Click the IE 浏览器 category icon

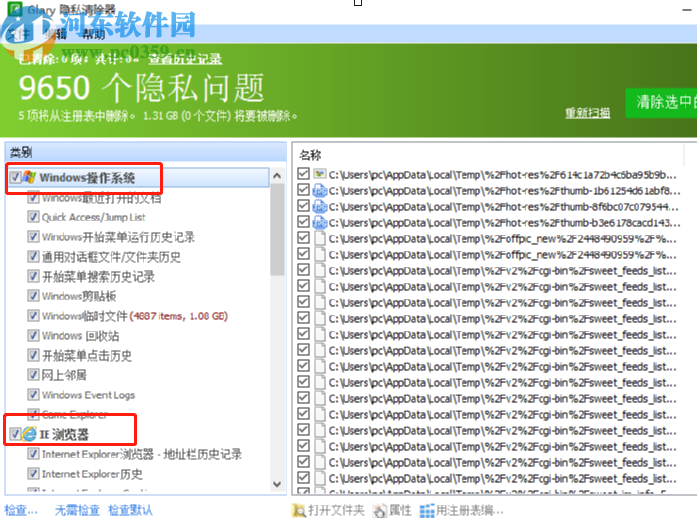(29, 434)
